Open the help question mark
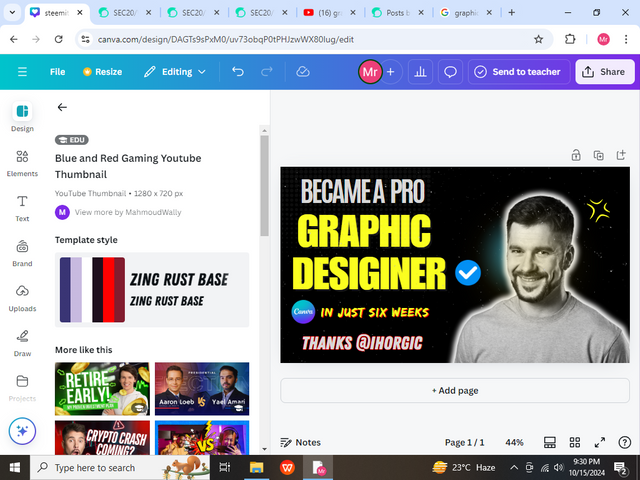Screen dimensions: 640x480 (624, 442)
